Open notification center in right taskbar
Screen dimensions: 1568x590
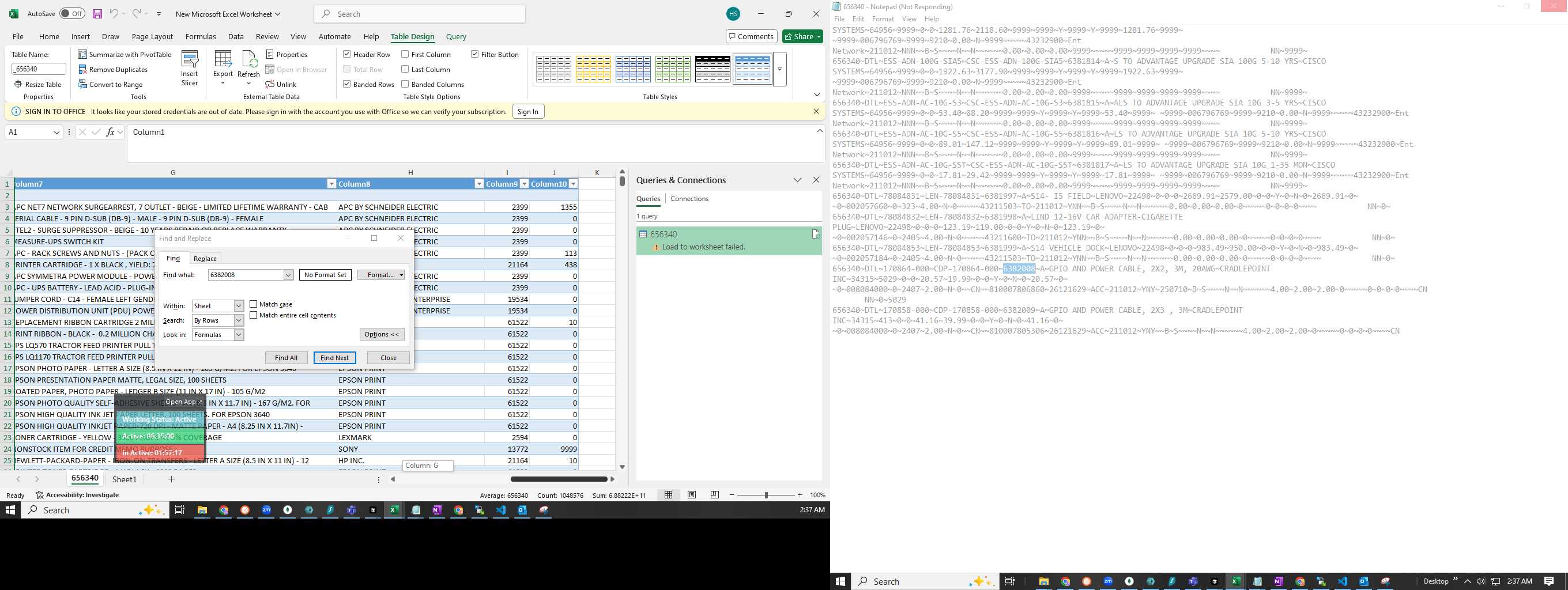click(x=1549, y=581)
